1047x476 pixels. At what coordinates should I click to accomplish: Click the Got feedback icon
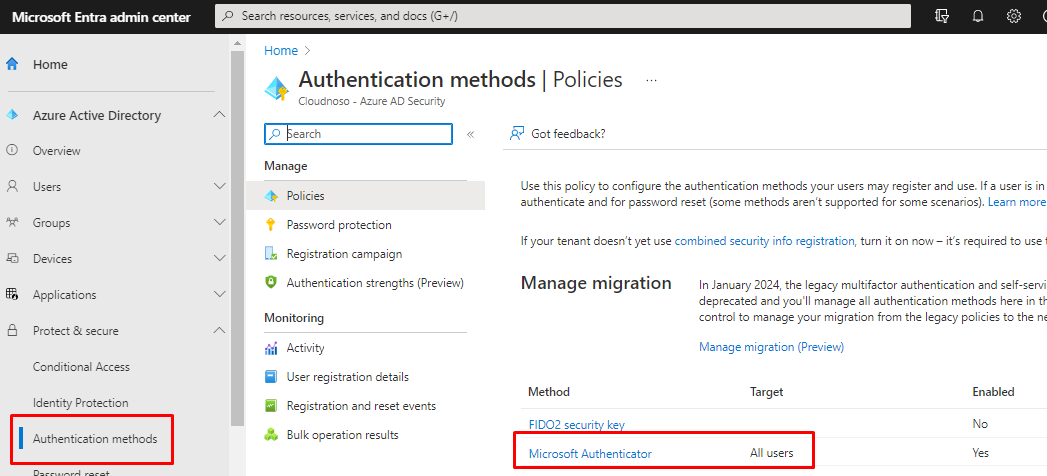(x=517, y=133)
